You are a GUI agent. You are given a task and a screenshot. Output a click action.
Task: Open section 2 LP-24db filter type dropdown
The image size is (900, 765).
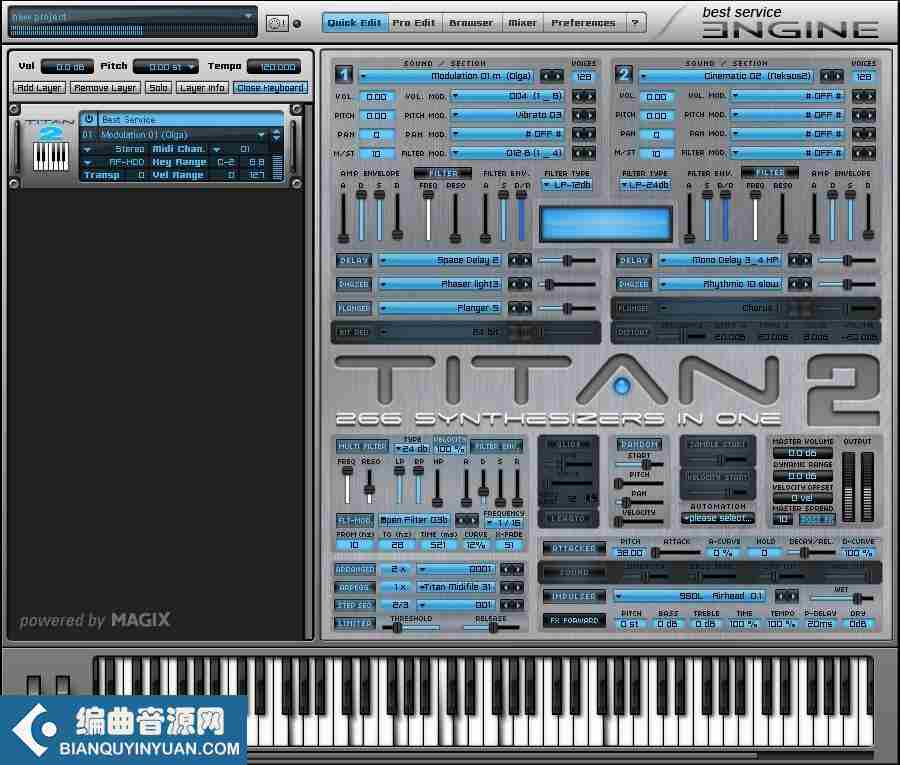point(646,185)
